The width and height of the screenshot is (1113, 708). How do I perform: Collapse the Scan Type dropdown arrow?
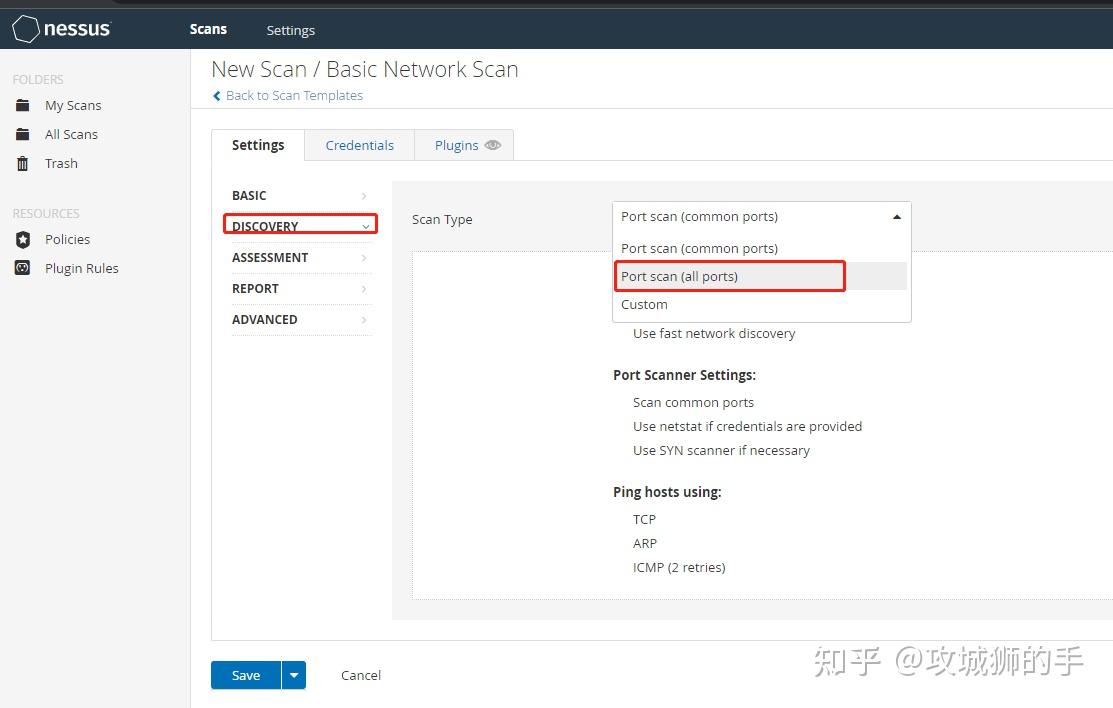(x=897, y=216)
